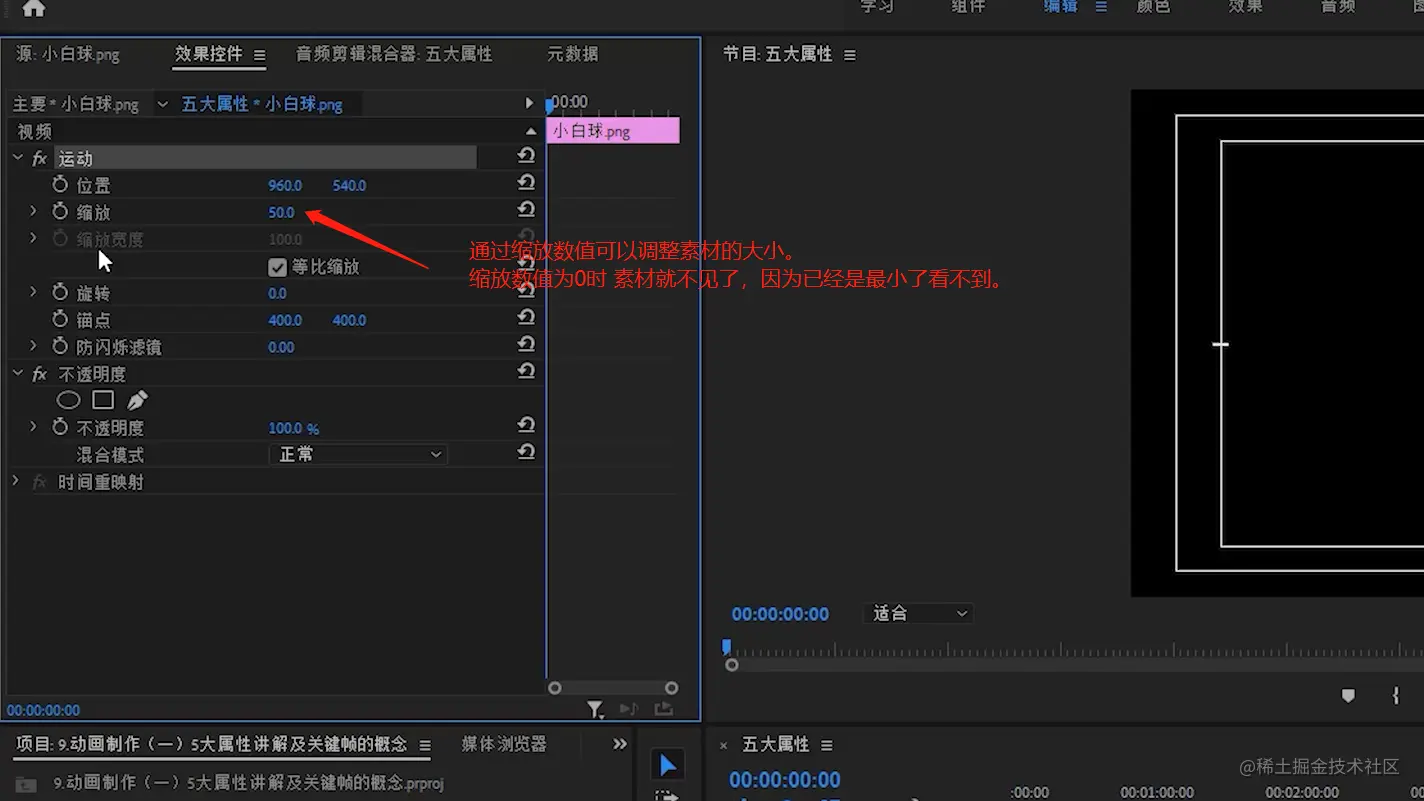This screenshot has width=1424, height=801.
Task: Collapse the 视频 section arrow
Action: point(531,131)
